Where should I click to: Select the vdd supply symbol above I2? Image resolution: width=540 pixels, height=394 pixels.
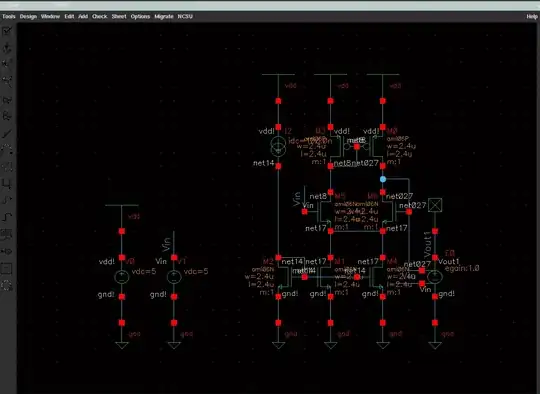tap(278, 74)
